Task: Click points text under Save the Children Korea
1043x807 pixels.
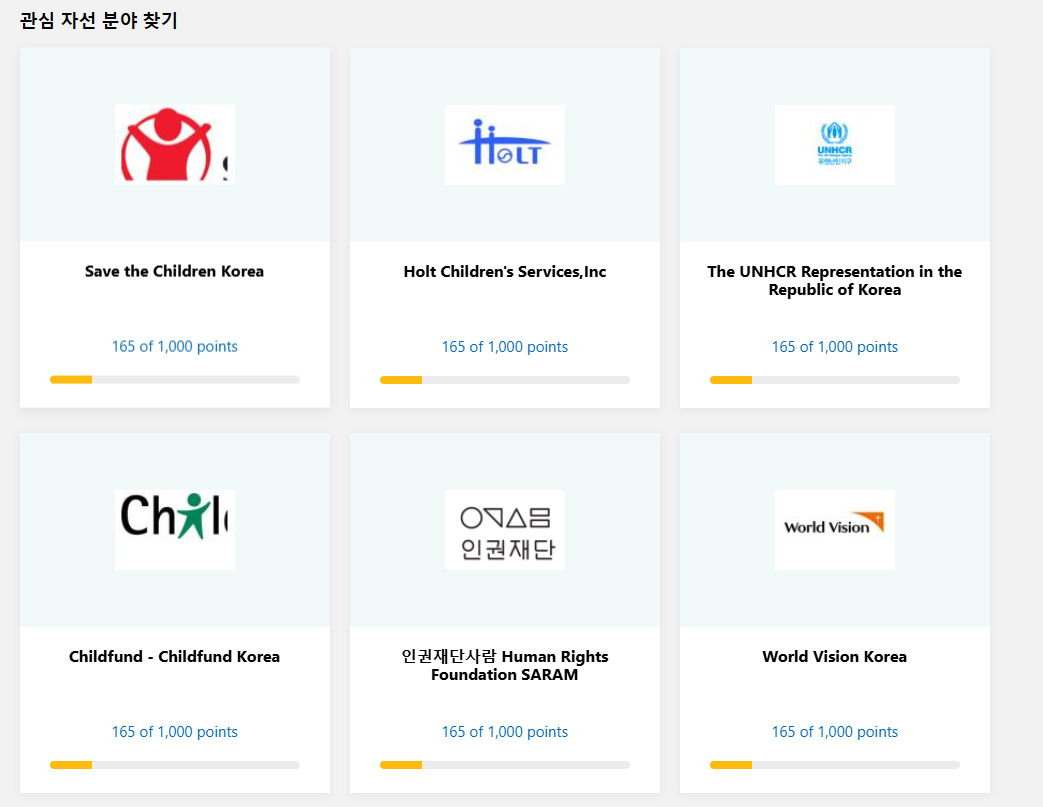Action: (174, 347)
